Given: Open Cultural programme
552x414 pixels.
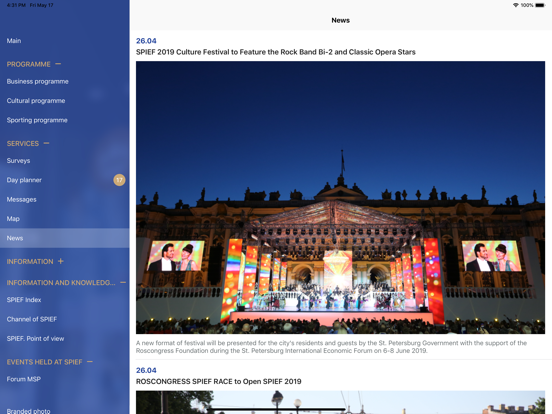Looking at the screenshot, I should [64, 101].
